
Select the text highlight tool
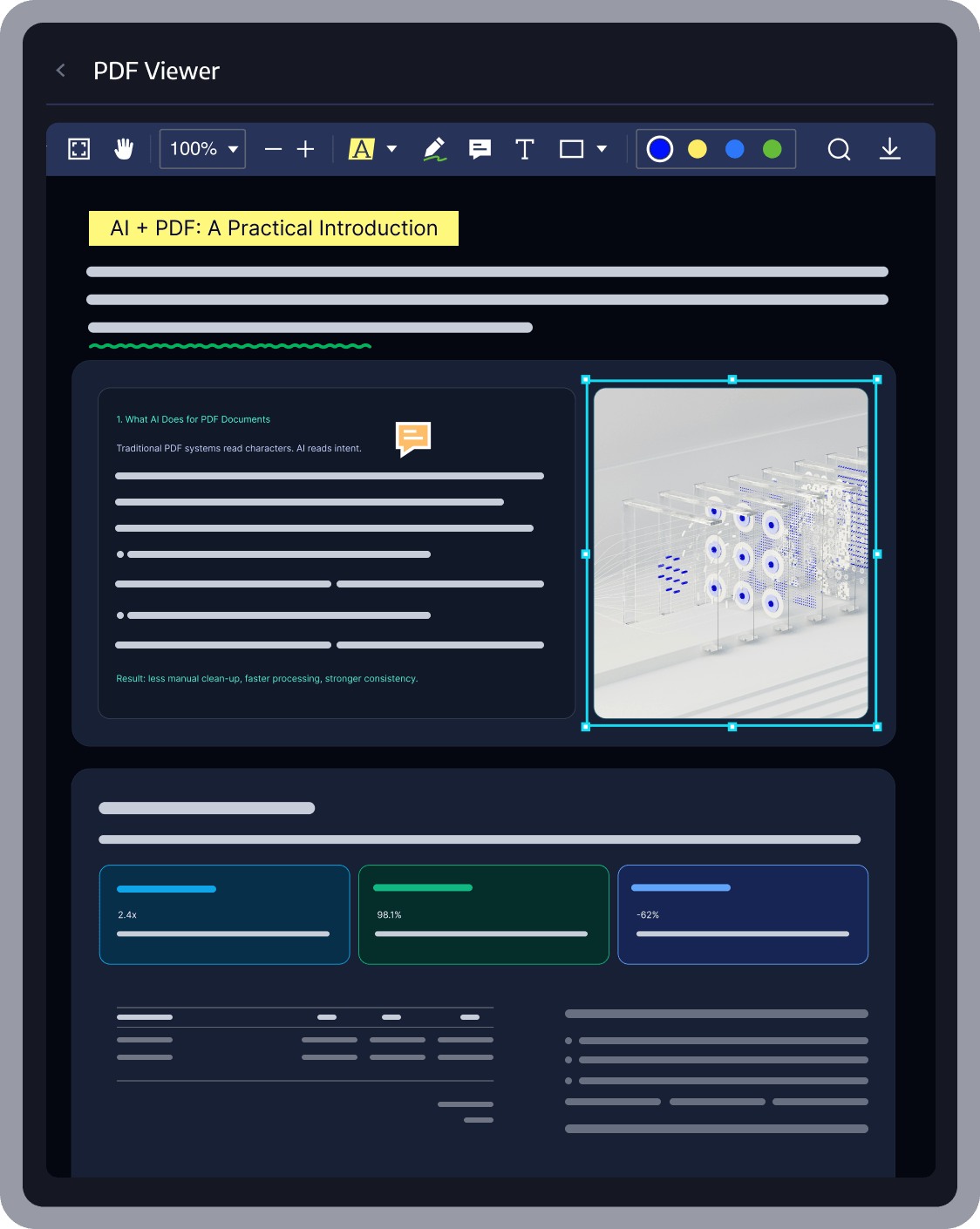click(x=361, y=149)
